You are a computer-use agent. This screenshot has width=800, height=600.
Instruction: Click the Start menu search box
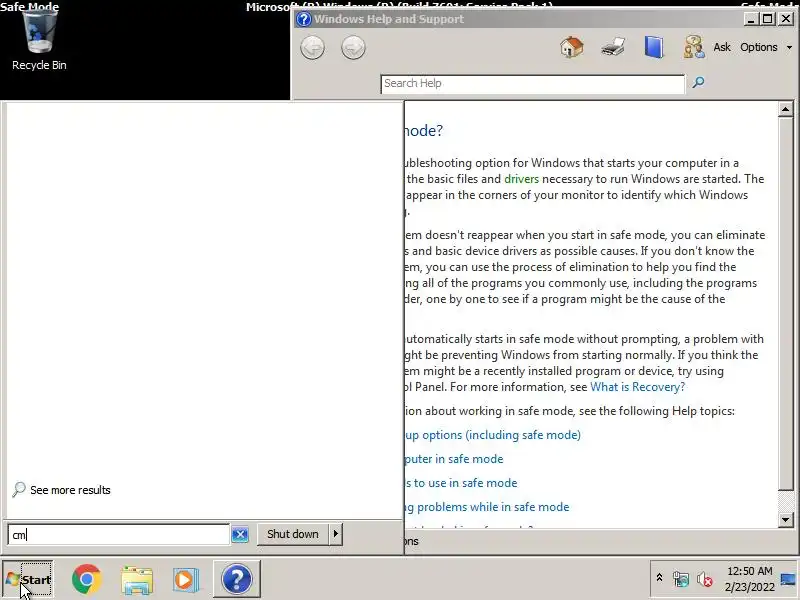[118, 534]
